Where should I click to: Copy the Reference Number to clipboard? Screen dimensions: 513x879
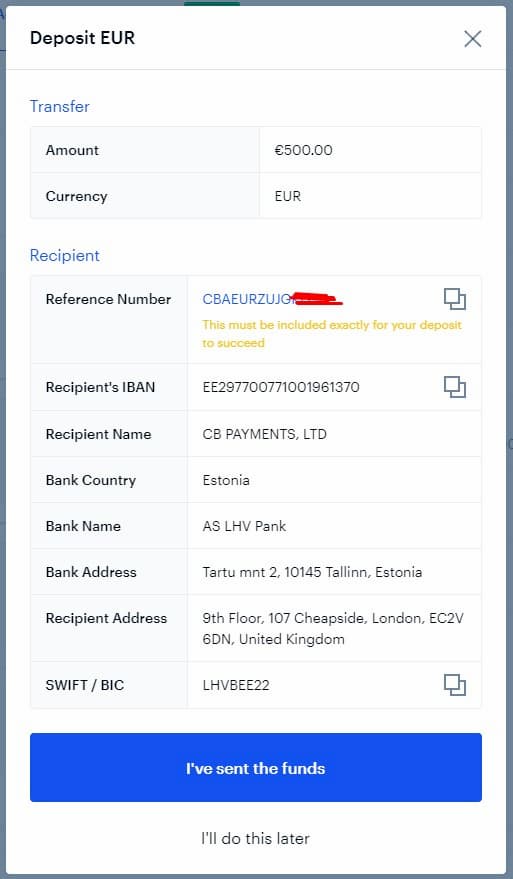click(x=455, y=299)
